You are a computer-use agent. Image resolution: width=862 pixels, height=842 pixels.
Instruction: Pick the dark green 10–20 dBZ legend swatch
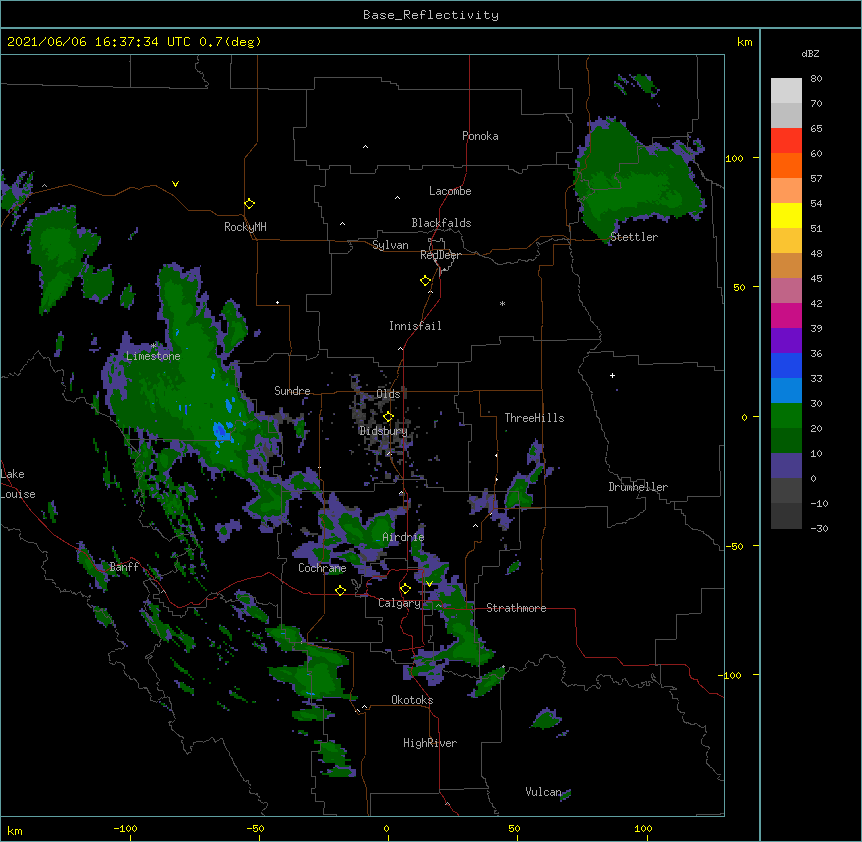point(786,441)
